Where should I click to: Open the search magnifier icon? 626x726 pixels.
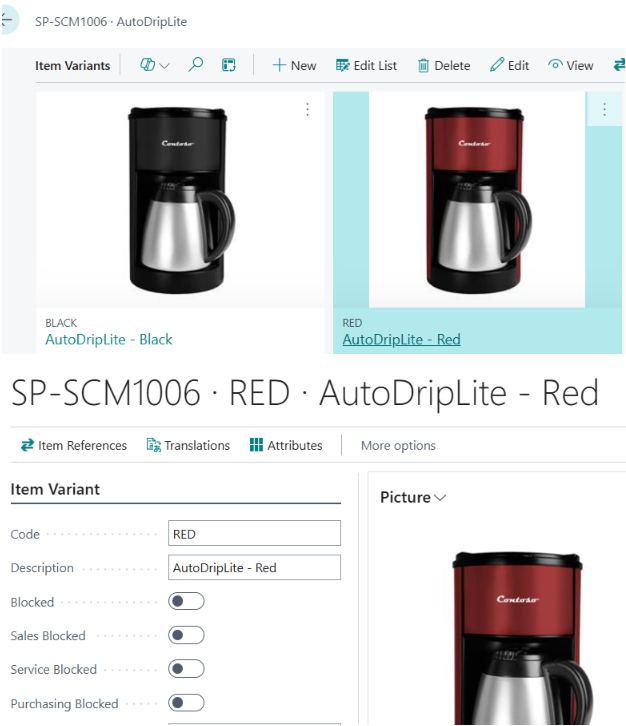coord(195,65)
